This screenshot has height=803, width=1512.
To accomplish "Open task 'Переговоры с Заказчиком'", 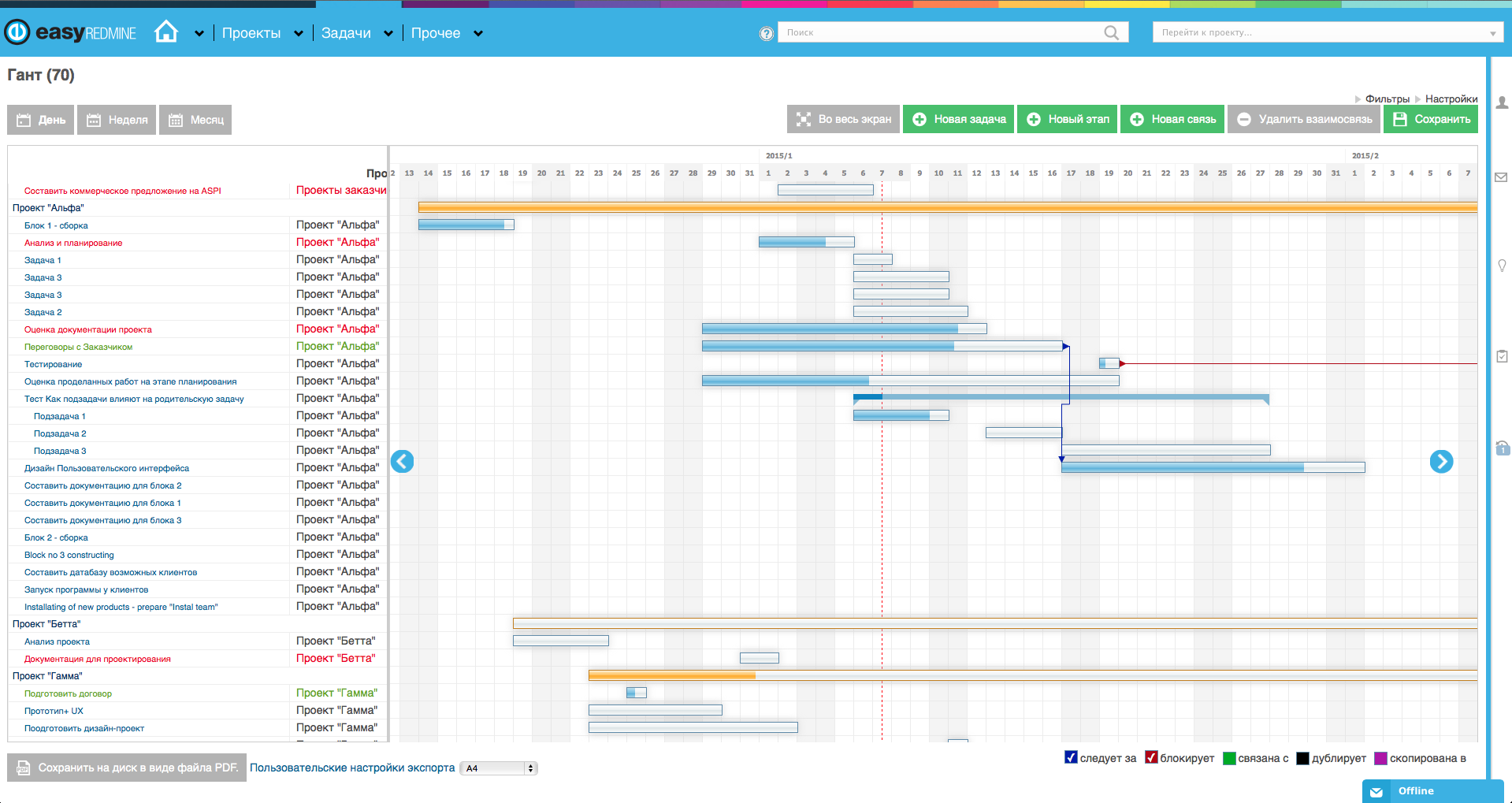I will (x=79, y=347).
